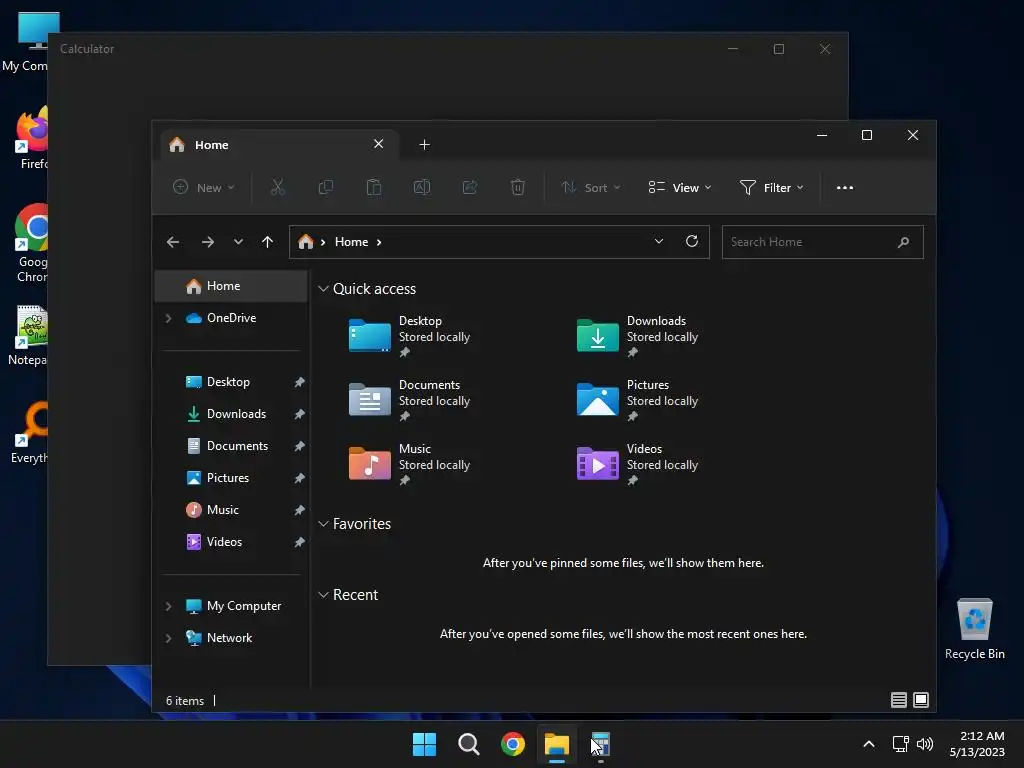The image size is (1024, 768).
Task: Collapse the Favorites section
Action: 323,524
